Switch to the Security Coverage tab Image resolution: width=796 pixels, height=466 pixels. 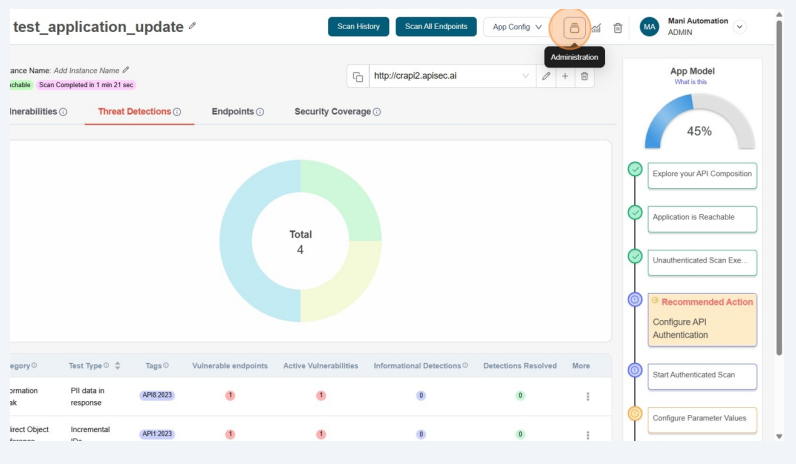pos(337,111)
